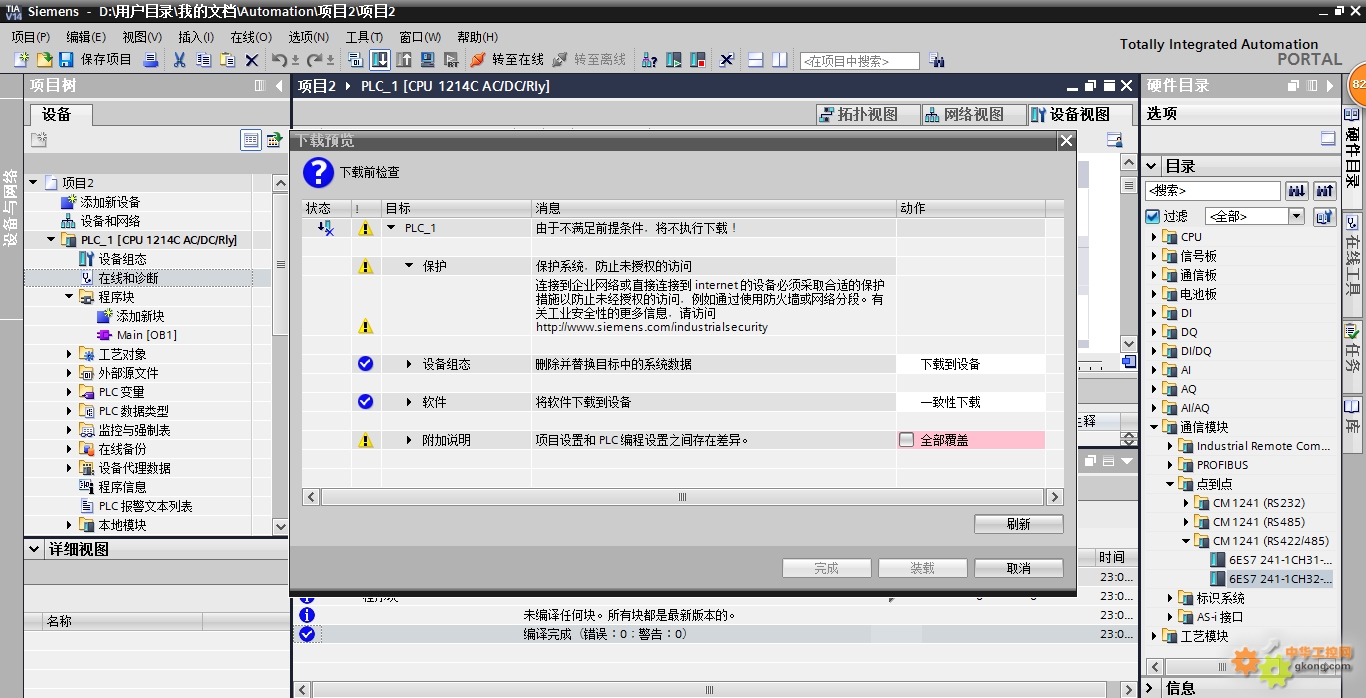1366x698 pixels.
Task: Click the 刷新 refresh button
Action: 1018,524
